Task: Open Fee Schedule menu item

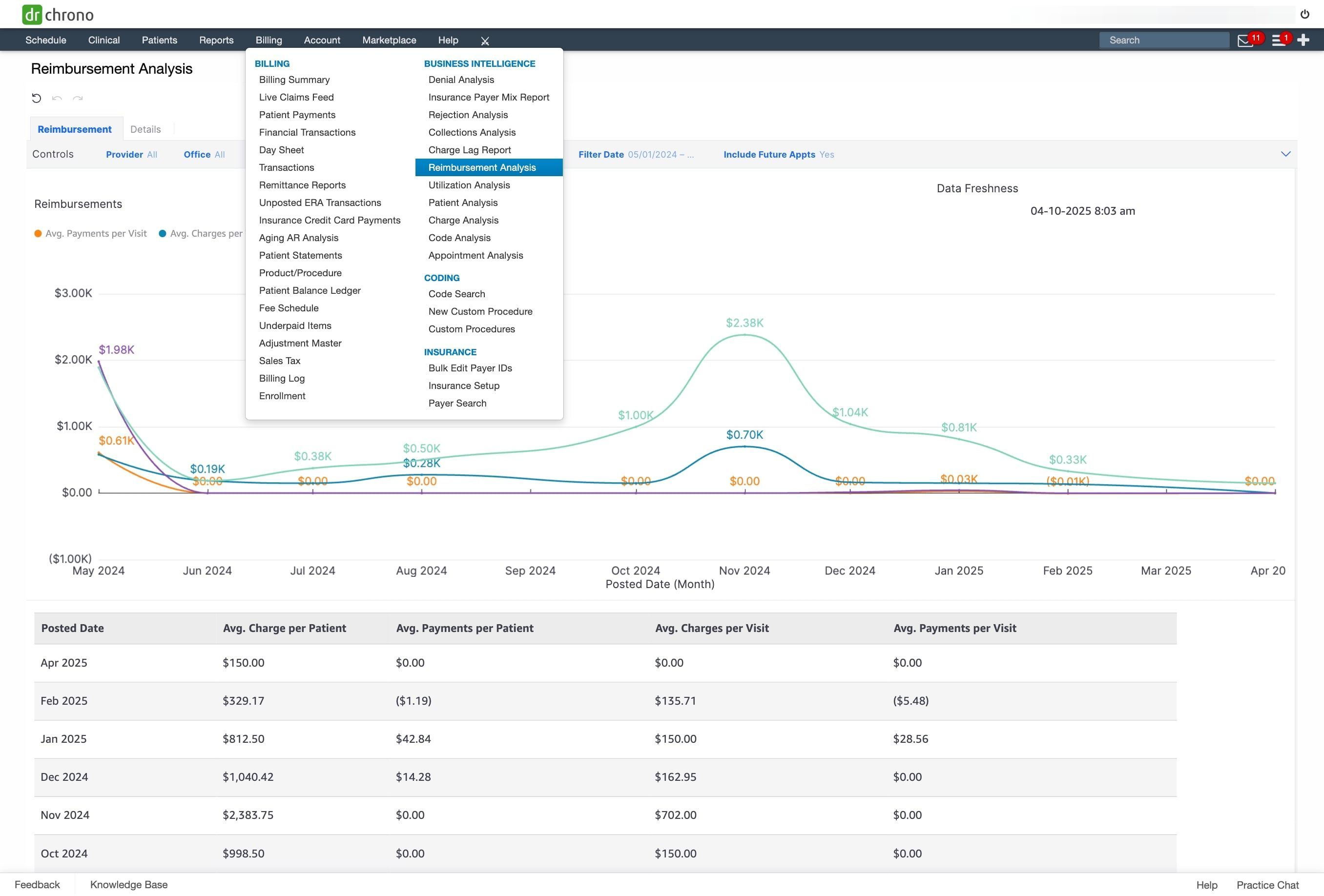Action: click(289, 308)
